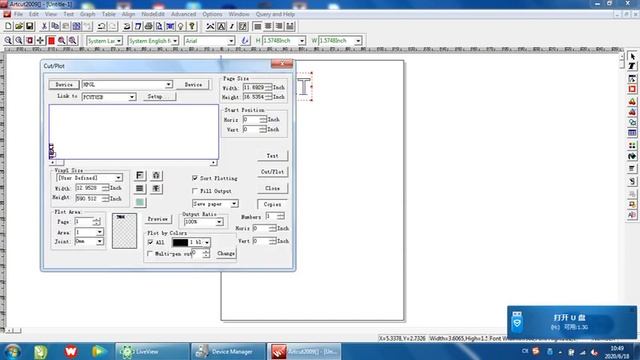Open the Save paper dropdown
Viewport: 640px width, 360px height.
[234, 204]
